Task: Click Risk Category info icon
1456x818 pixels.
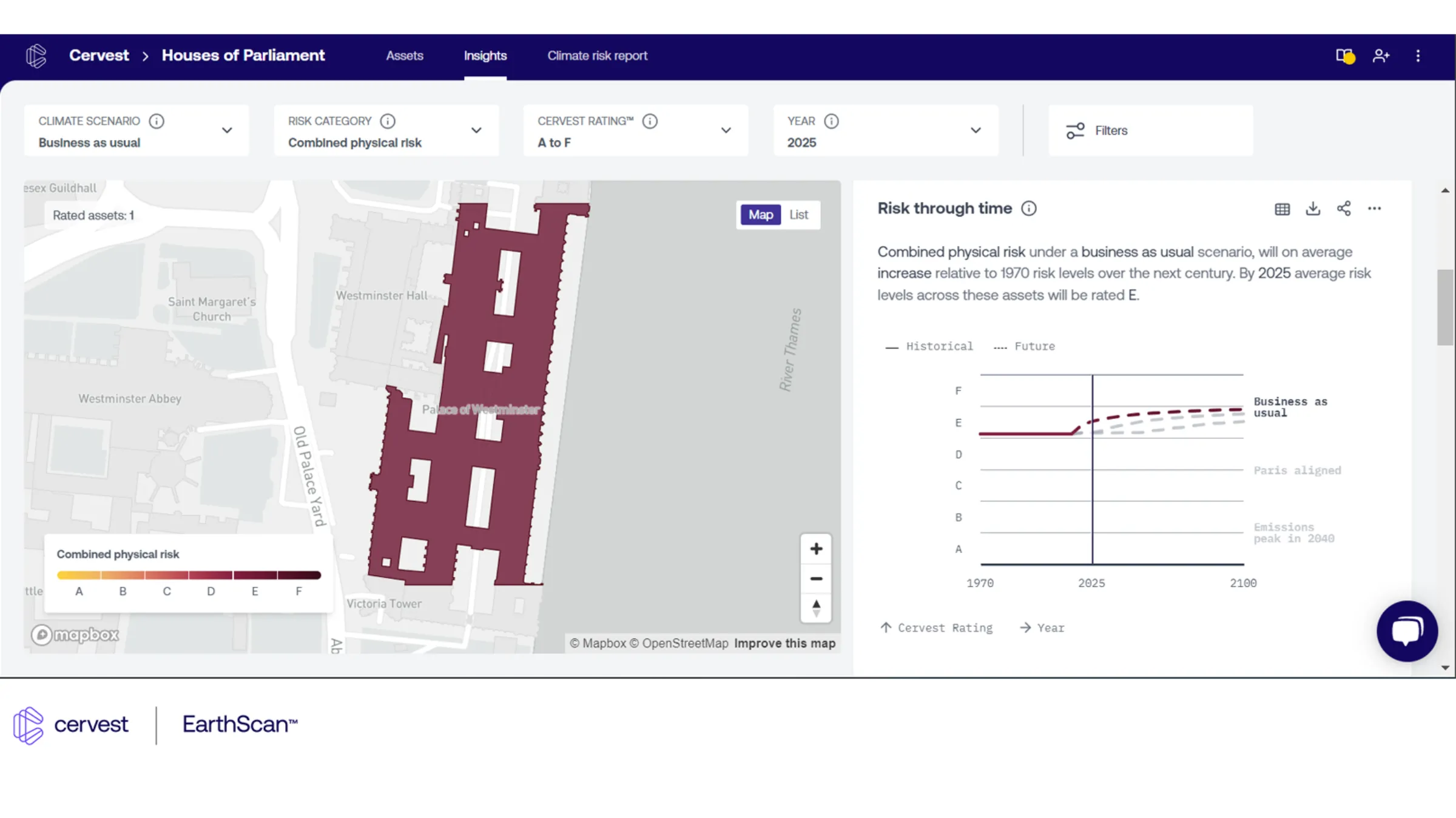Action: click(388, 121)
